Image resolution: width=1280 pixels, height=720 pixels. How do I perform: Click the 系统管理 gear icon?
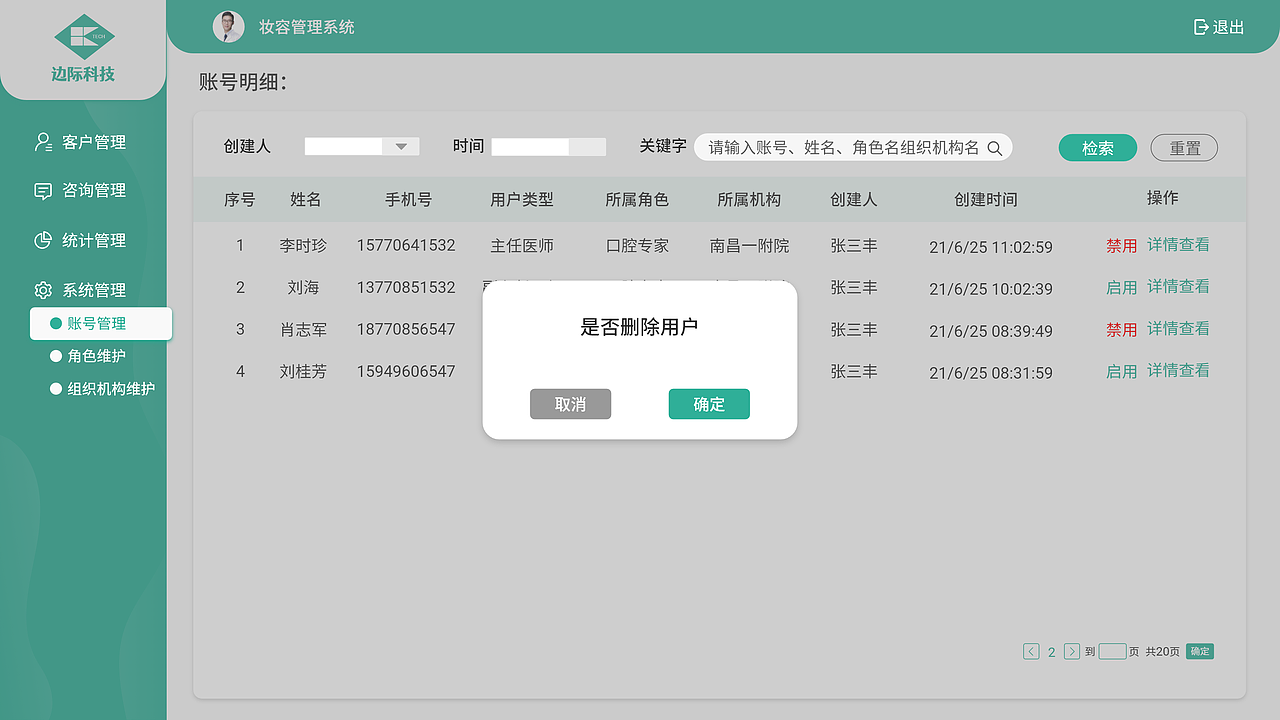(x=42, y=289)
